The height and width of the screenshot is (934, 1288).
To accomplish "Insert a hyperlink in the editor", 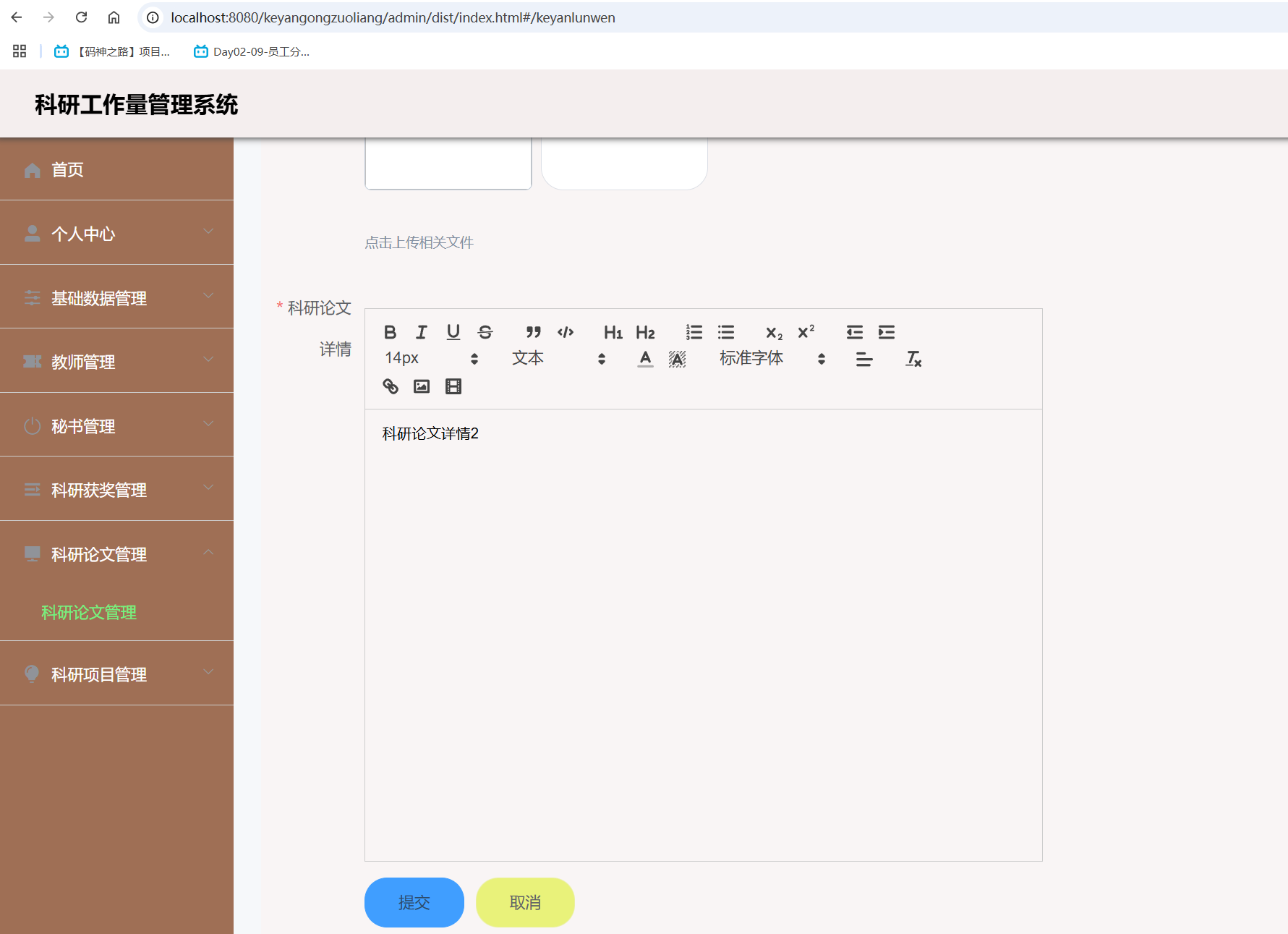I will pos(391,386).
